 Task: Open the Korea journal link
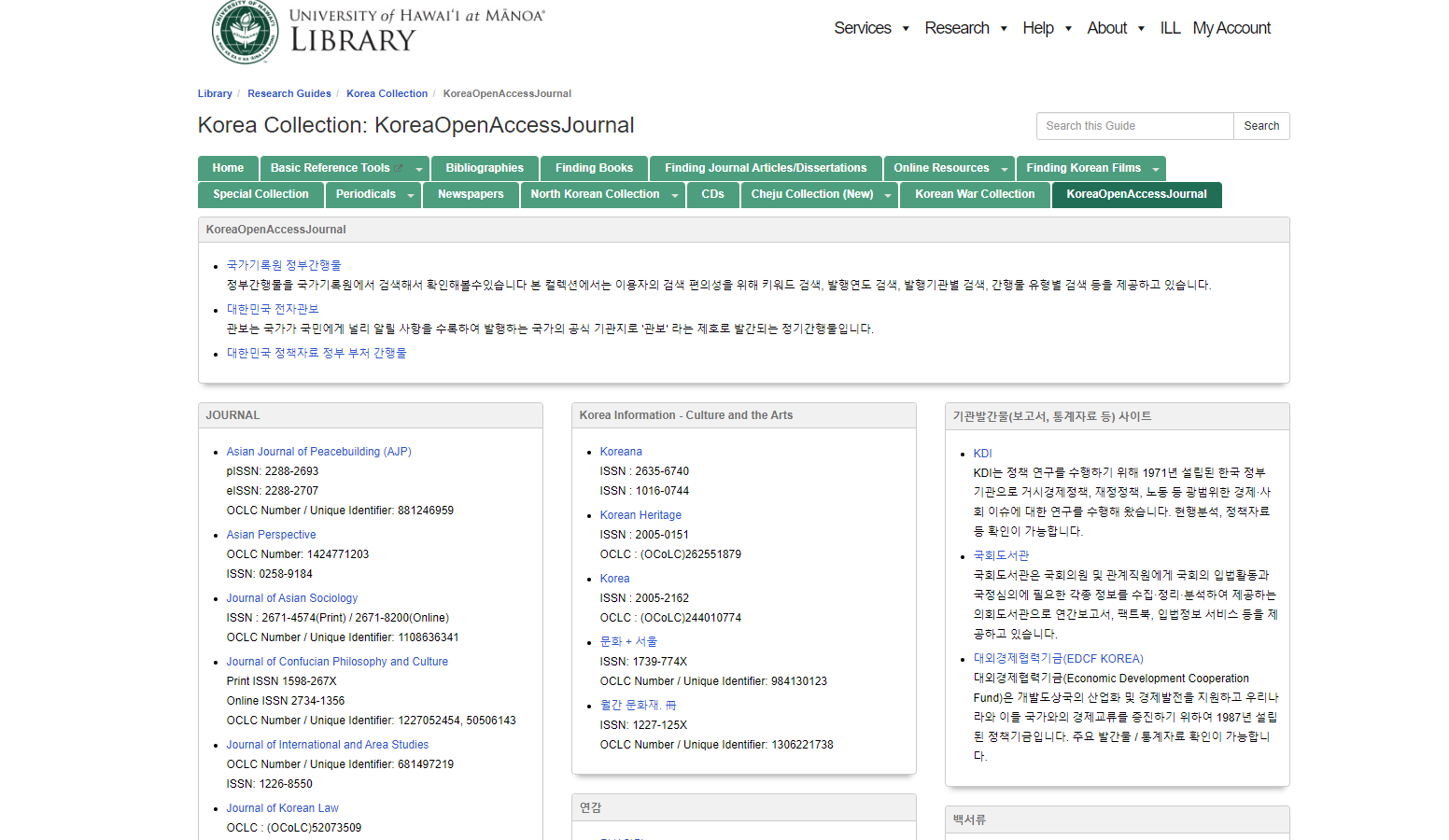[x=614, y=579]
